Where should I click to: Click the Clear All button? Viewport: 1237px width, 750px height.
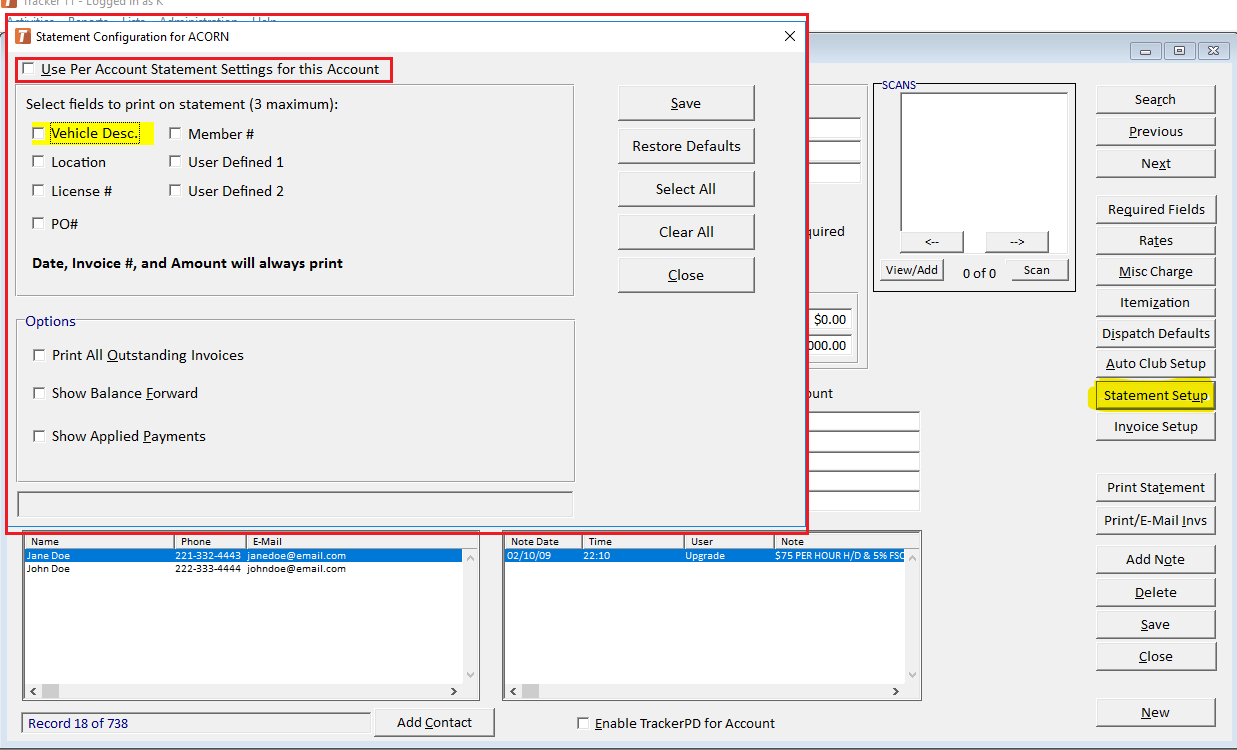click(686, 232)
